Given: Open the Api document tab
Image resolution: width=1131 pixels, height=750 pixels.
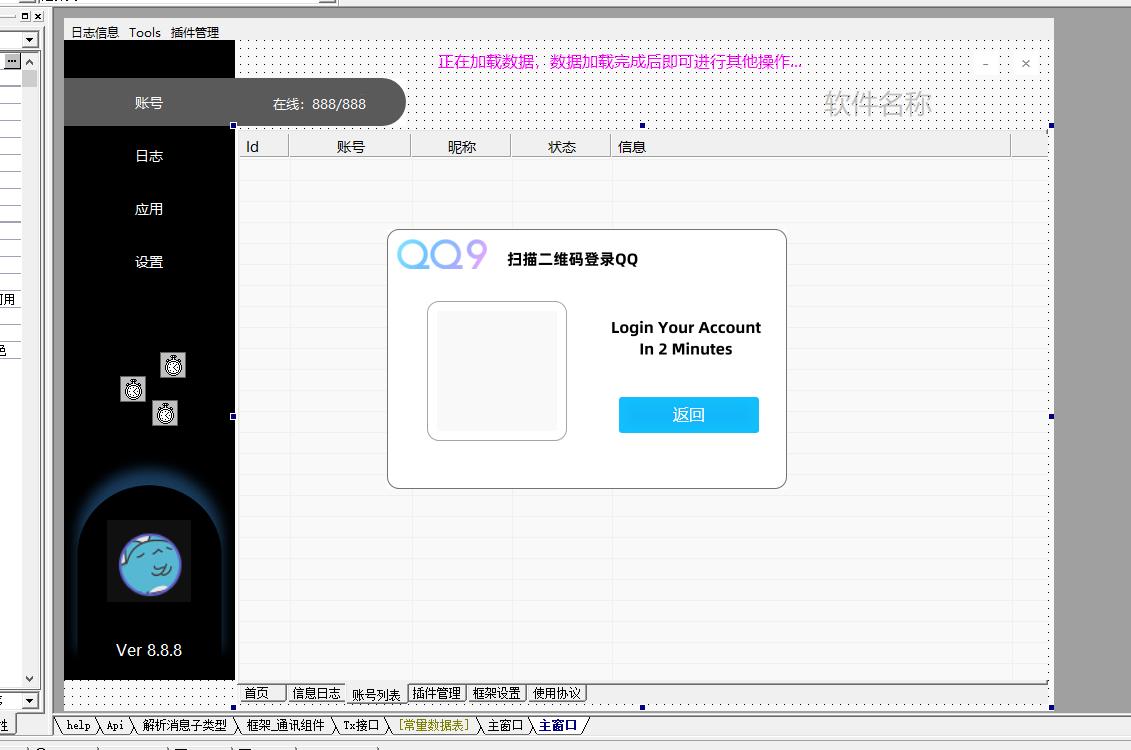Looking at the screenshot, I should point(115,725).
